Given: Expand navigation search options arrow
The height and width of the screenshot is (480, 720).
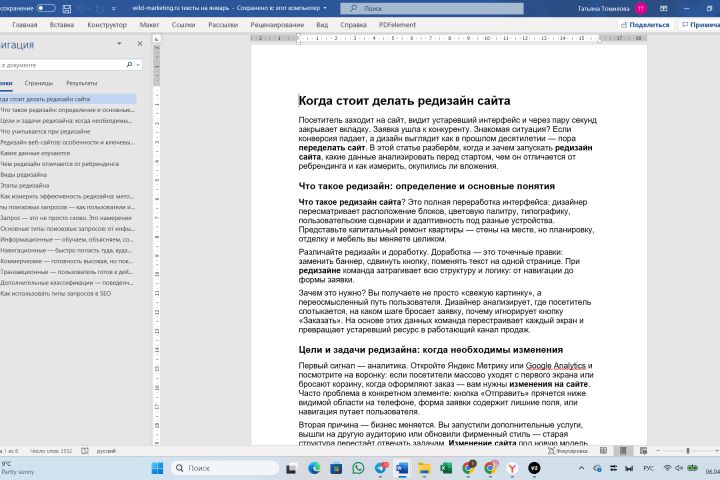Looking at the screenshot, I should click(138, 65).
